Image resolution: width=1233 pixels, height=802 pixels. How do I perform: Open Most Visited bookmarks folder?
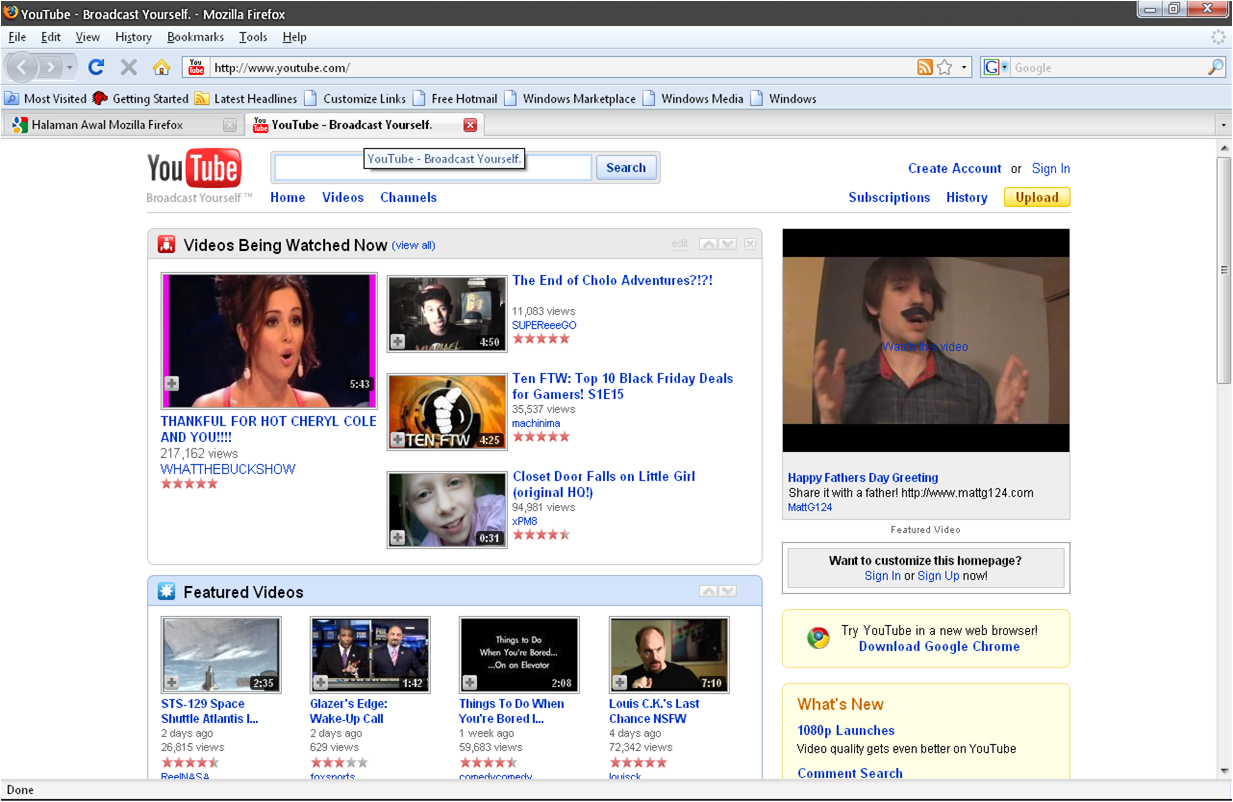coord(46,98)
